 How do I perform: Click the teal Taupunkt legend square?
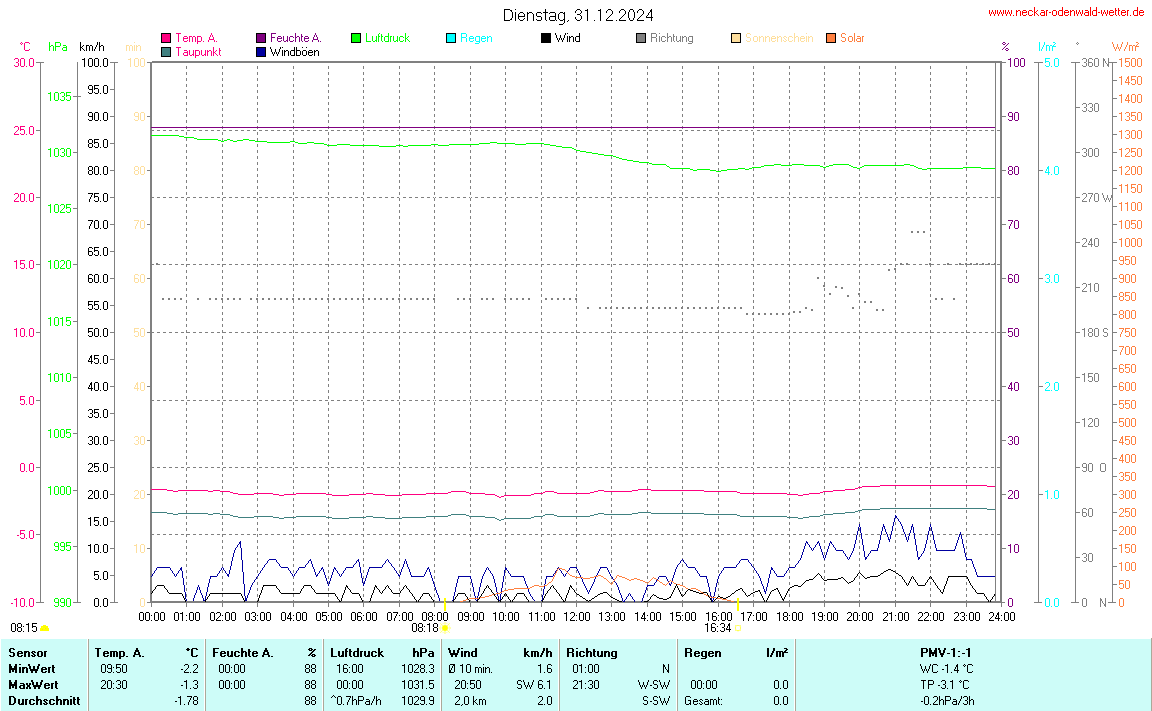pos(166,51)
